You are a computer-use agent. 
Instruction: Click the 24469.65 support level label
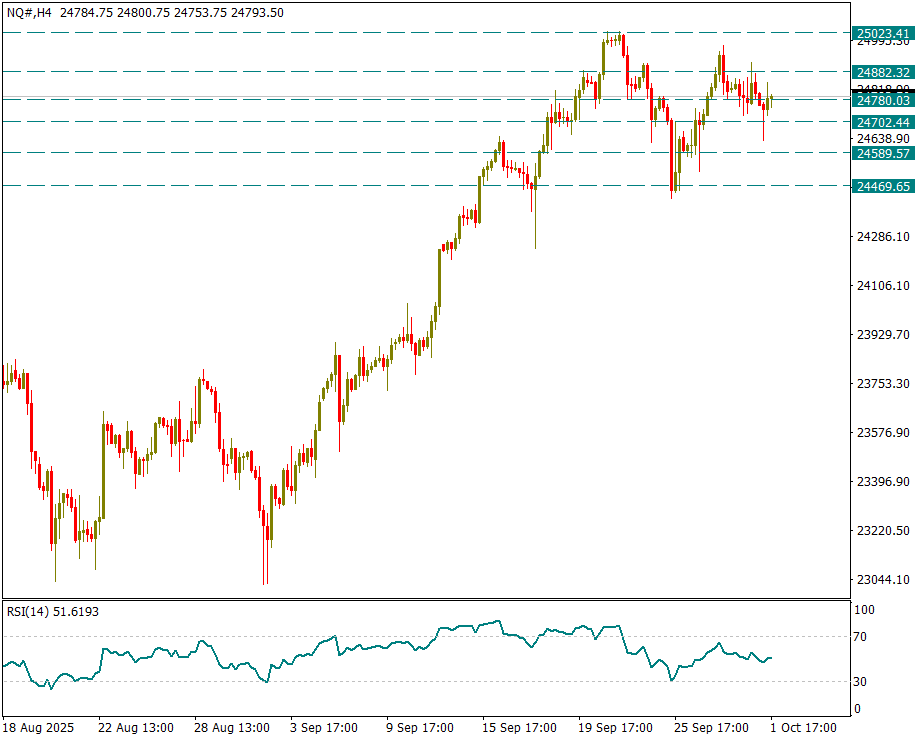point(883,186)
